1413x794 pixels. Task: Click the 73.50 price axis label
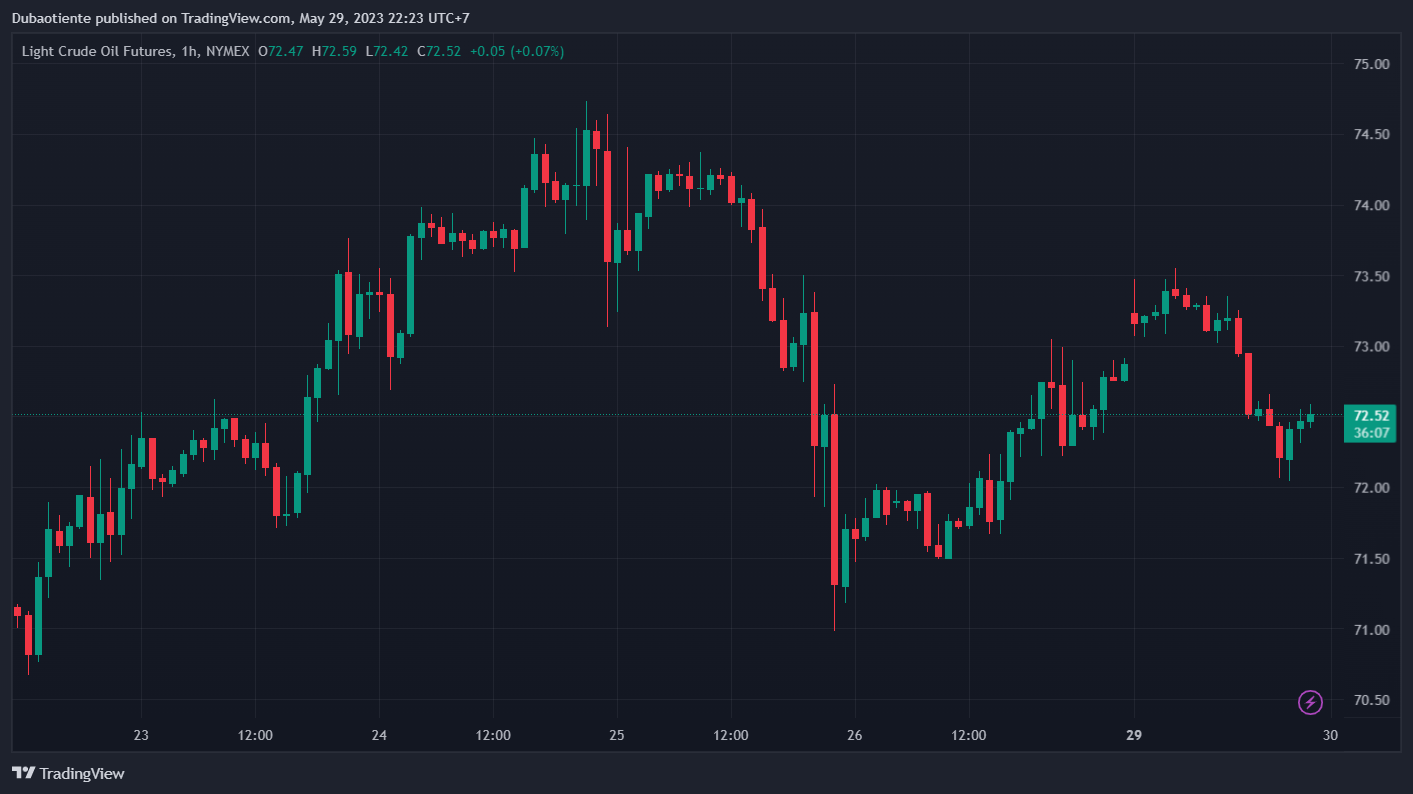(1371, 276)
